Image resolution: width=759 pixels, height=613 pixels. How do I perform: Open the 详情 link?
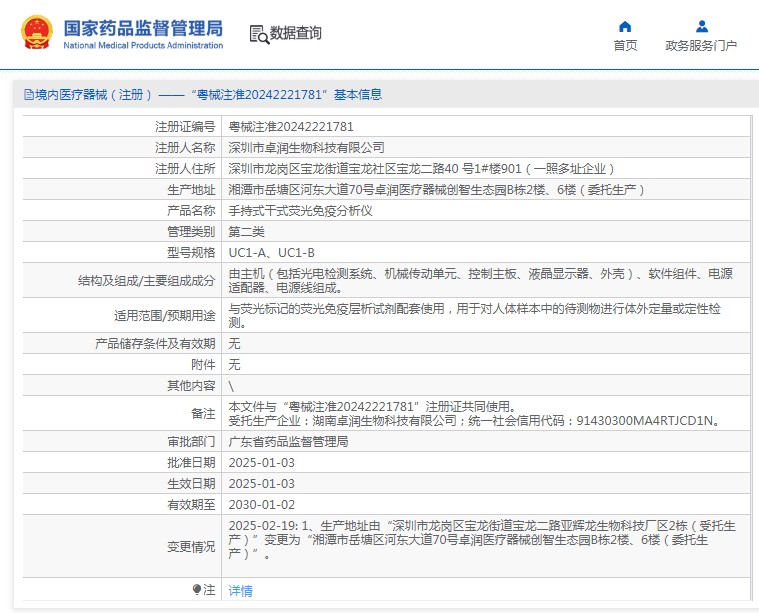(x=241, y=591)
